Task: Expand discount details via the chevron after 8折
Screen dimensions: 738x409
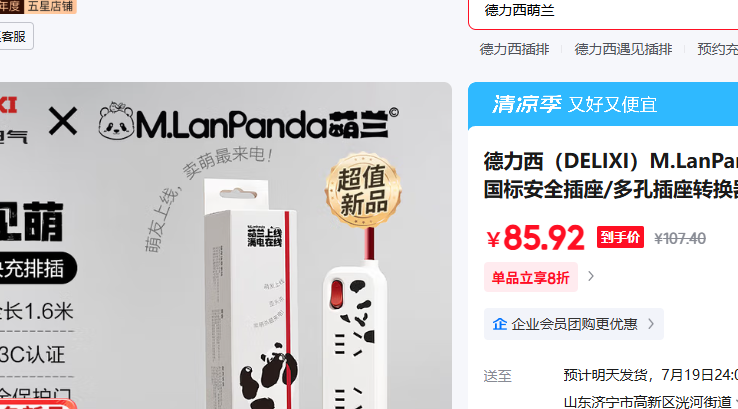Action: [x=591, y=276]
